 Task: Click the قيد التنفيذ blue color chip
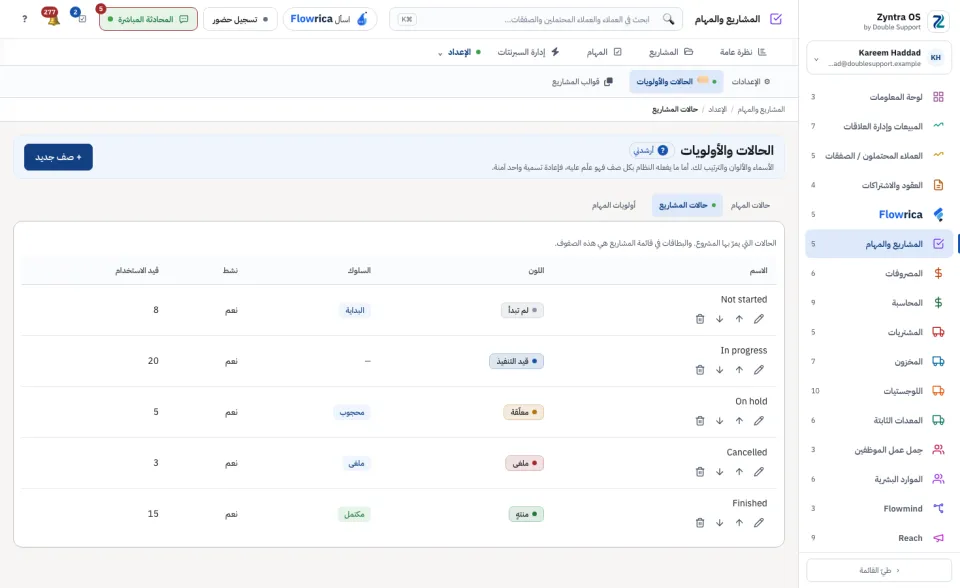click(x=516, y=361)
